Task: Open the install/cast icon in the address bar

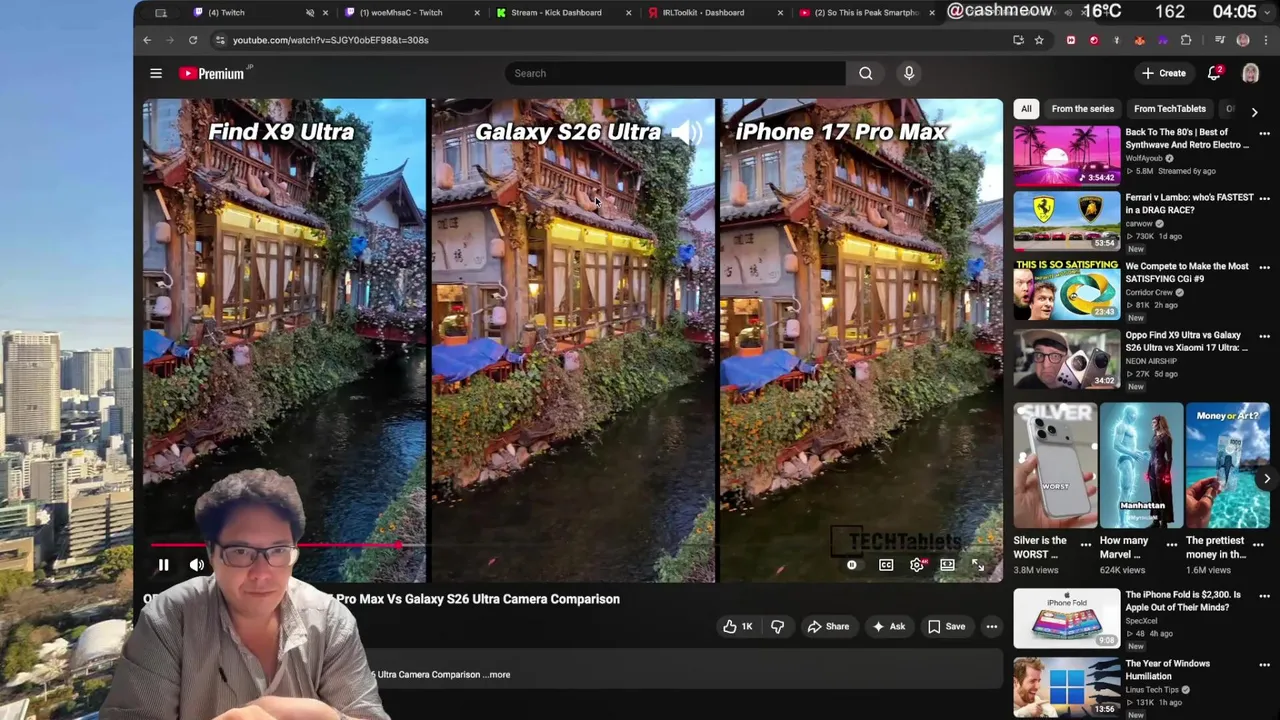Action: 1018,40
